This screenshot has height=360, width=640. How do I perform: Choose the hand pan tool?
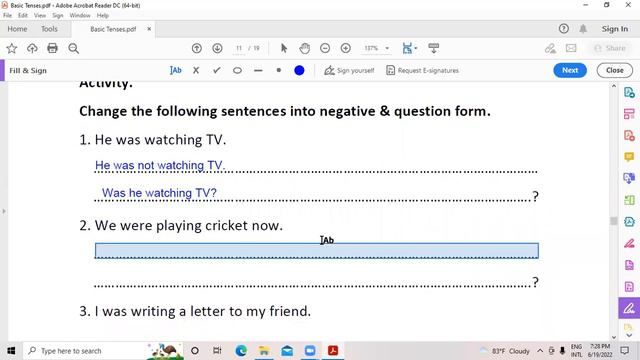(x=304, y=49)
